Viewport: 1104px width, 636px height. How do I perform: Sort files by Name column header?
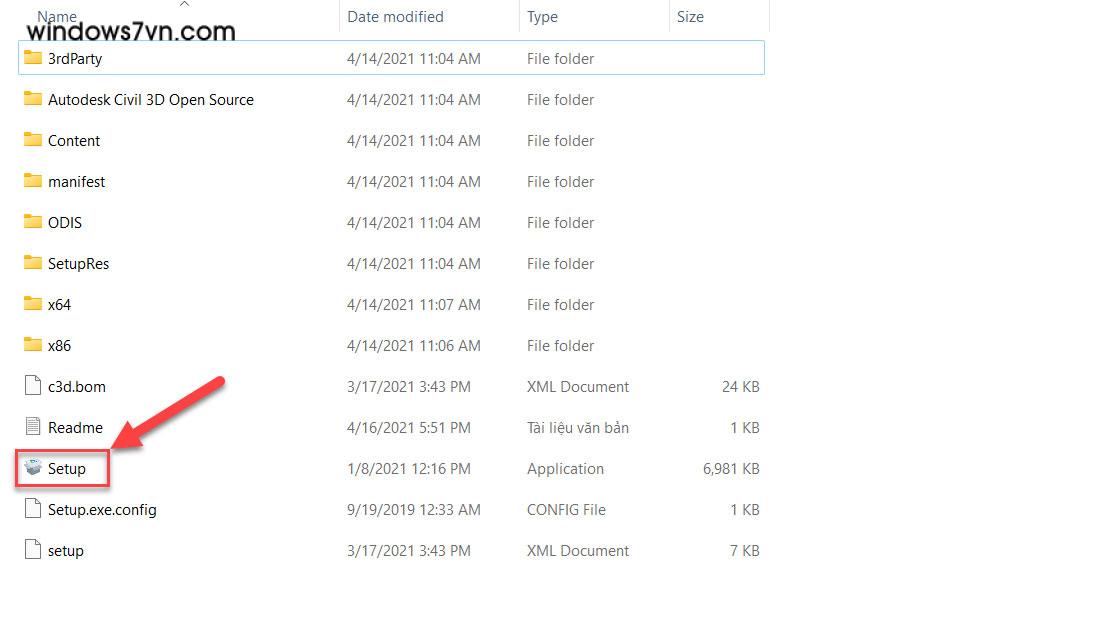click(56, 17)
